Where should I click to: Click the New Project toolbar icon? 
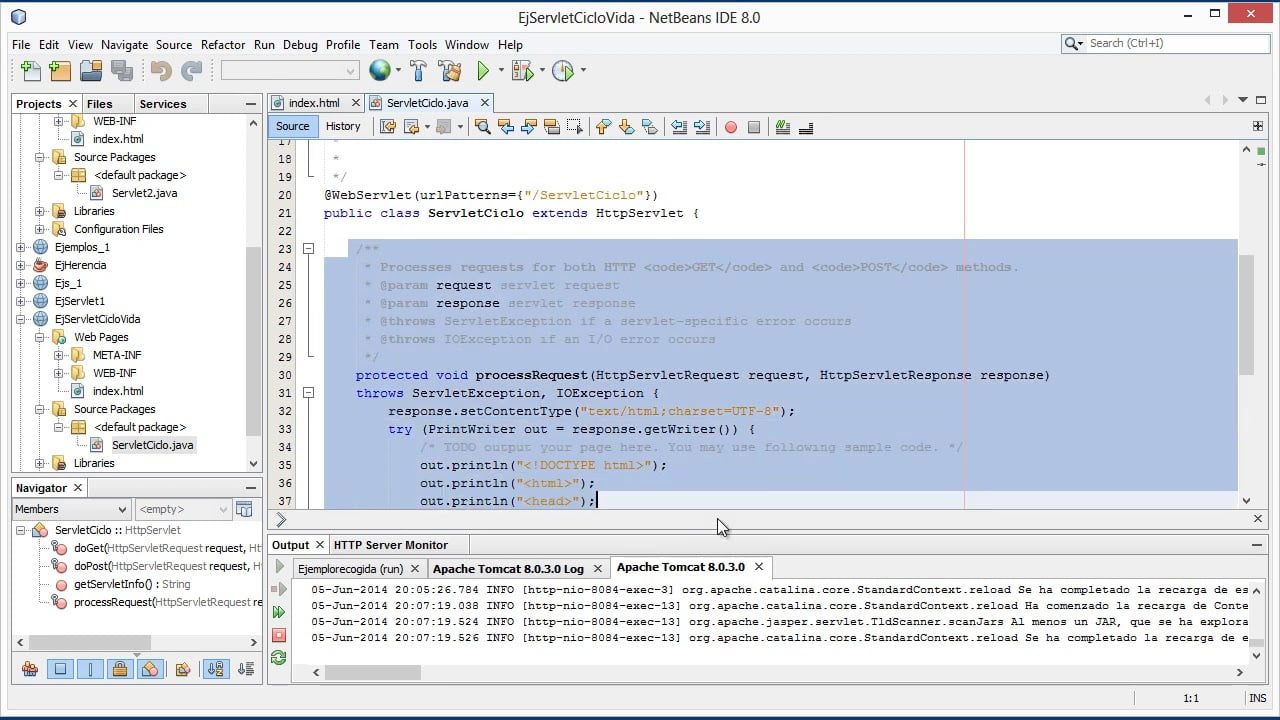(60, 71)
